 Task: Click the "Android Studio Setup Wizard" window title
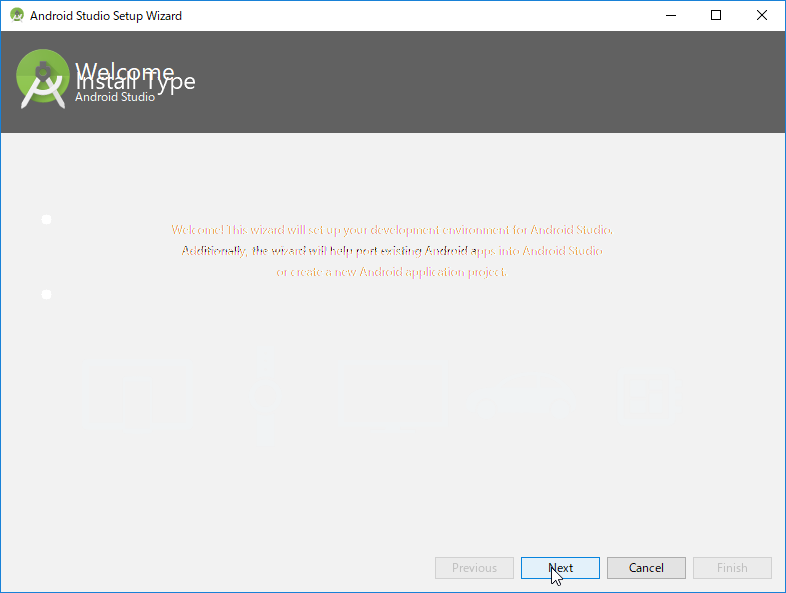coord(106,16)
